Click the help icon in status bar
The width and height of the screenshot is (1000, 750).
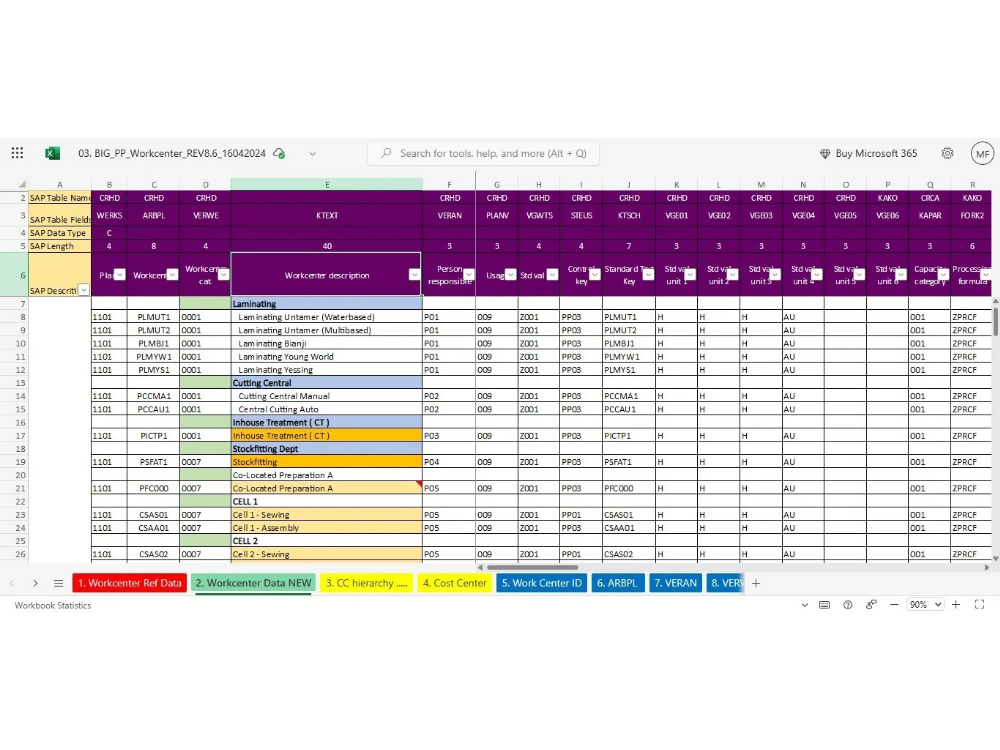pos(848,605)
